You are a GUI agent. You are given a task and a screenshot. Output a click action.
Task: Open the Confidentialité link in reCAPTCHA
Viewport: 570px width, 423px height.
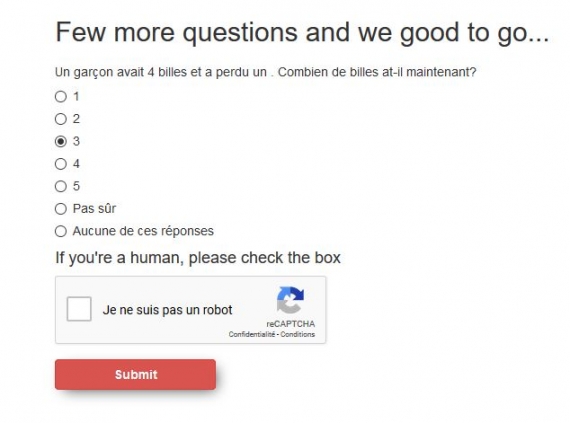pos(252,334)
